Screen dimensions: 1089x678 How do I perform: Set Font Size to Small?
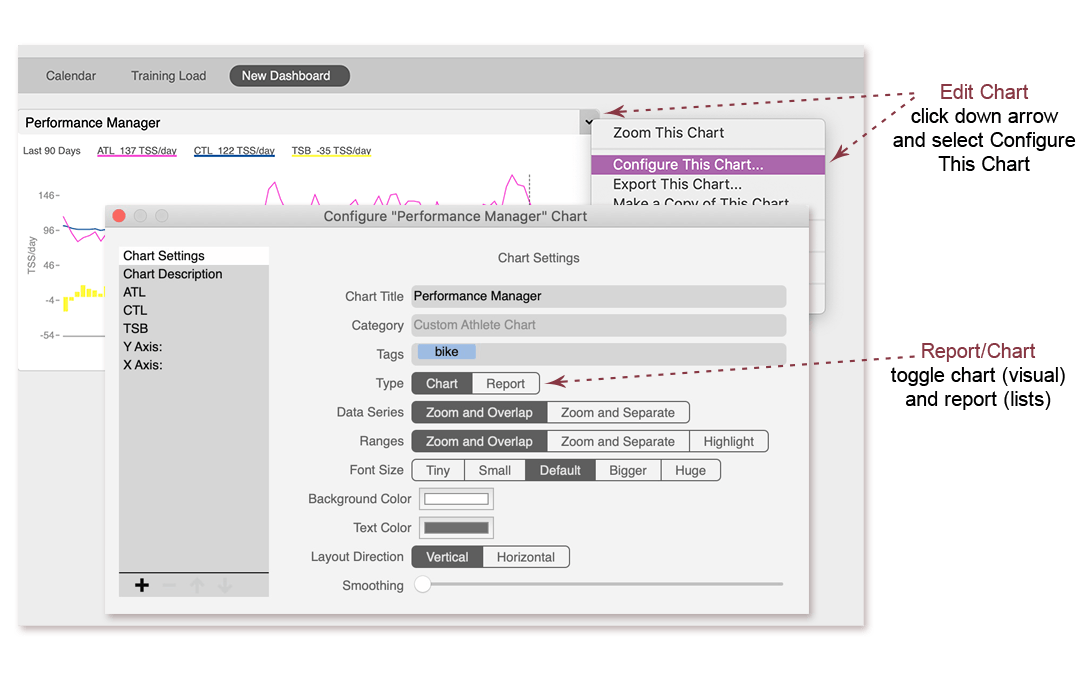(x=494, y=470)
